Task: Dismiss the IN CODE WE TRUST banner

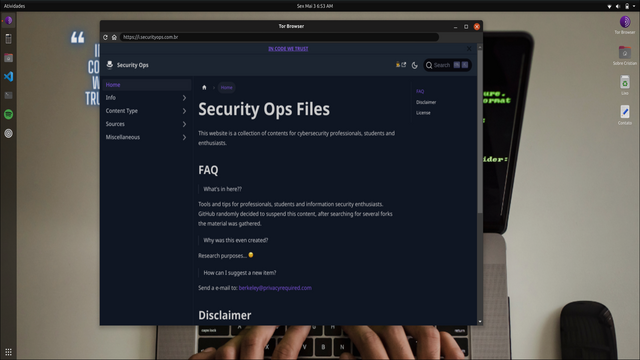Action: [469, 49]
